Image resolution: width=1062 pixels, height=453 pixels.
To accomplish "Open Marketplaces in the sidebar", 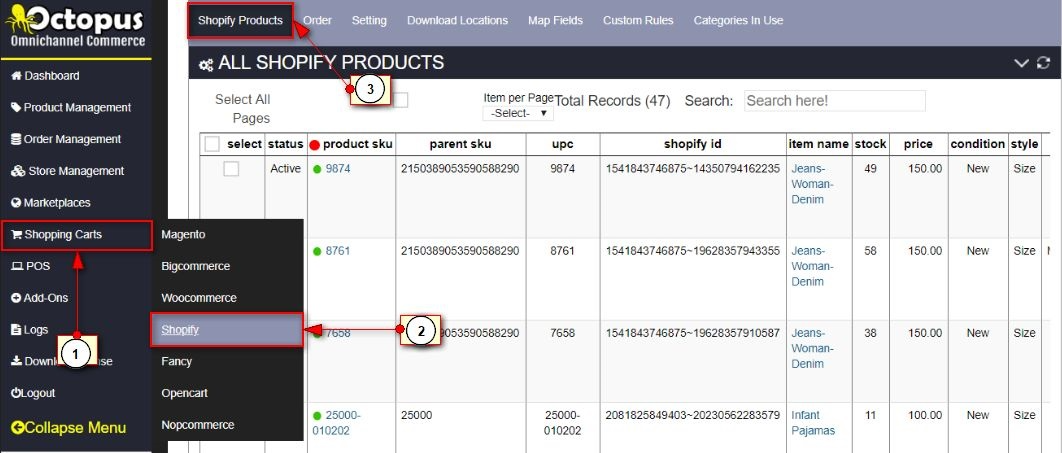I will (x=51, y=203).
